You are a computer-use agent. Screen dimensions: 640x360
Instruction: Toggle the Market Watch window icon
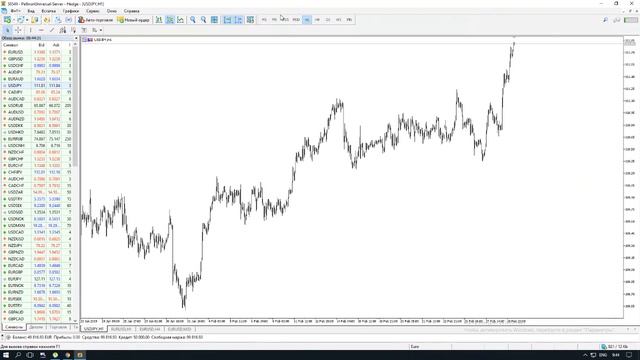pos(35,20)
